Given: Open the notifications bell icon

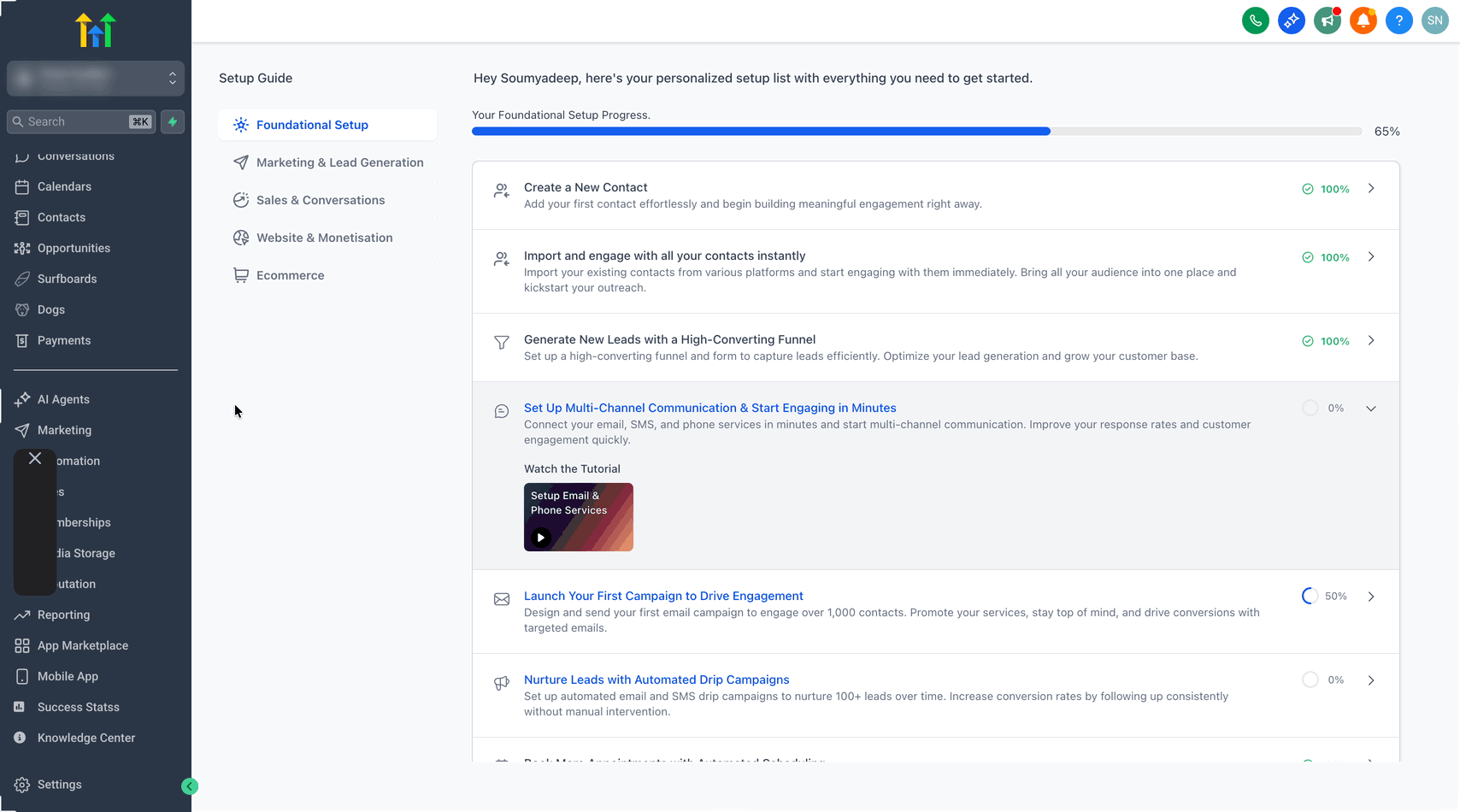Looking at the screenshot, I should click(x=1363, y=20).
